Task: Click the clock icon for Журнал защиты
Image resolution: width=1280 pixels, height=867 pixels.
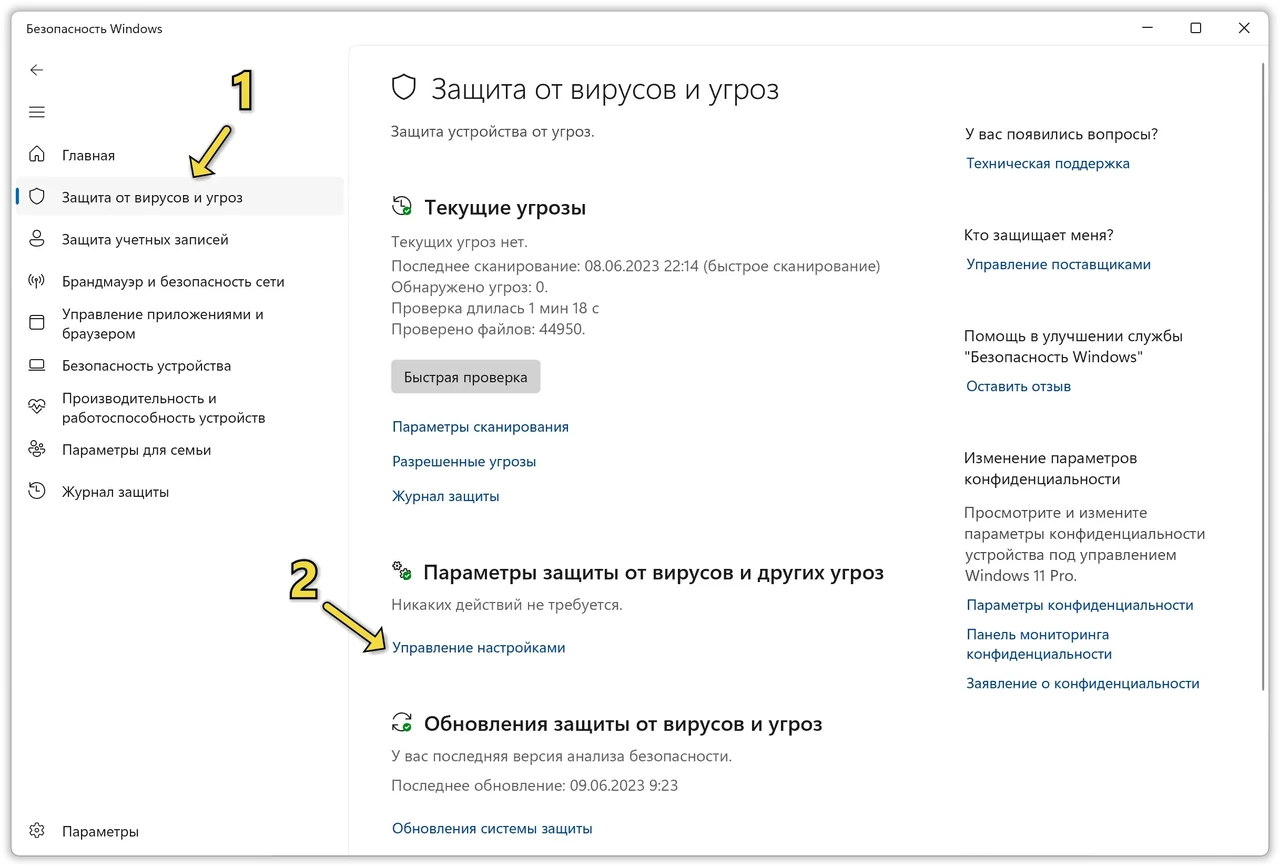Action: pyautogui.click(x=37, y=492)
